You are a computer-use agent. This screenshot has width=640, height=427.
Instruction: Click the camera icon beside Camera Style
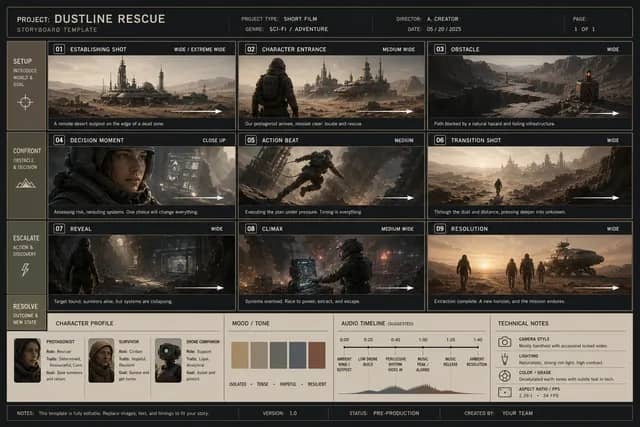(x=504, y=342)
